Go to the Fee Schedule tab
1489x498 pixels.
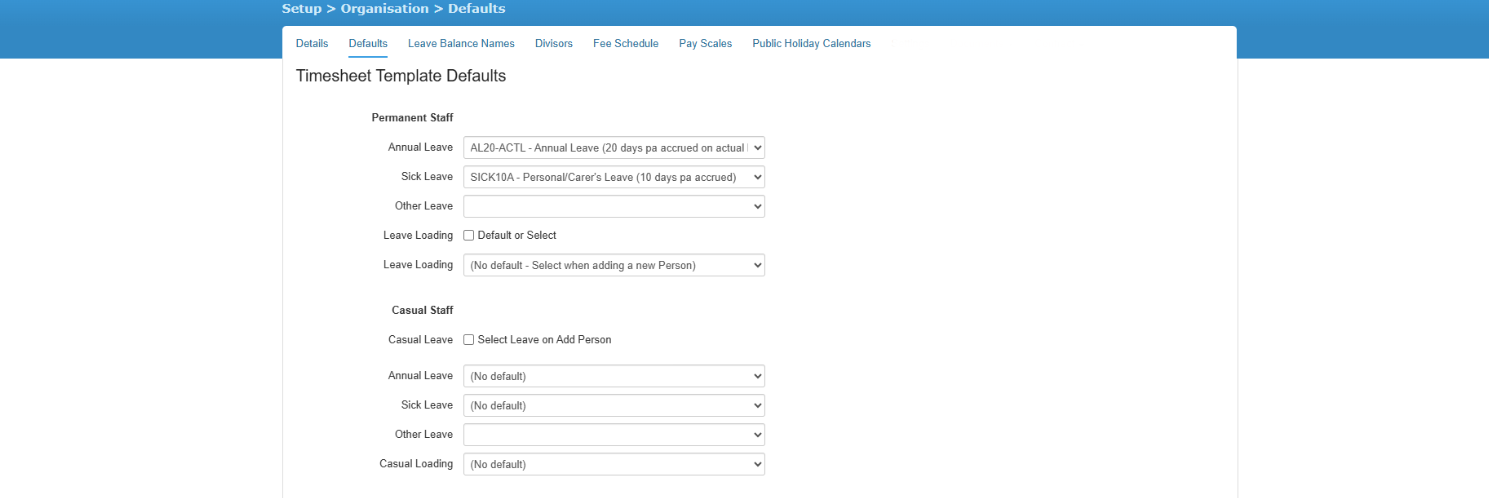(x=625, y=44)
